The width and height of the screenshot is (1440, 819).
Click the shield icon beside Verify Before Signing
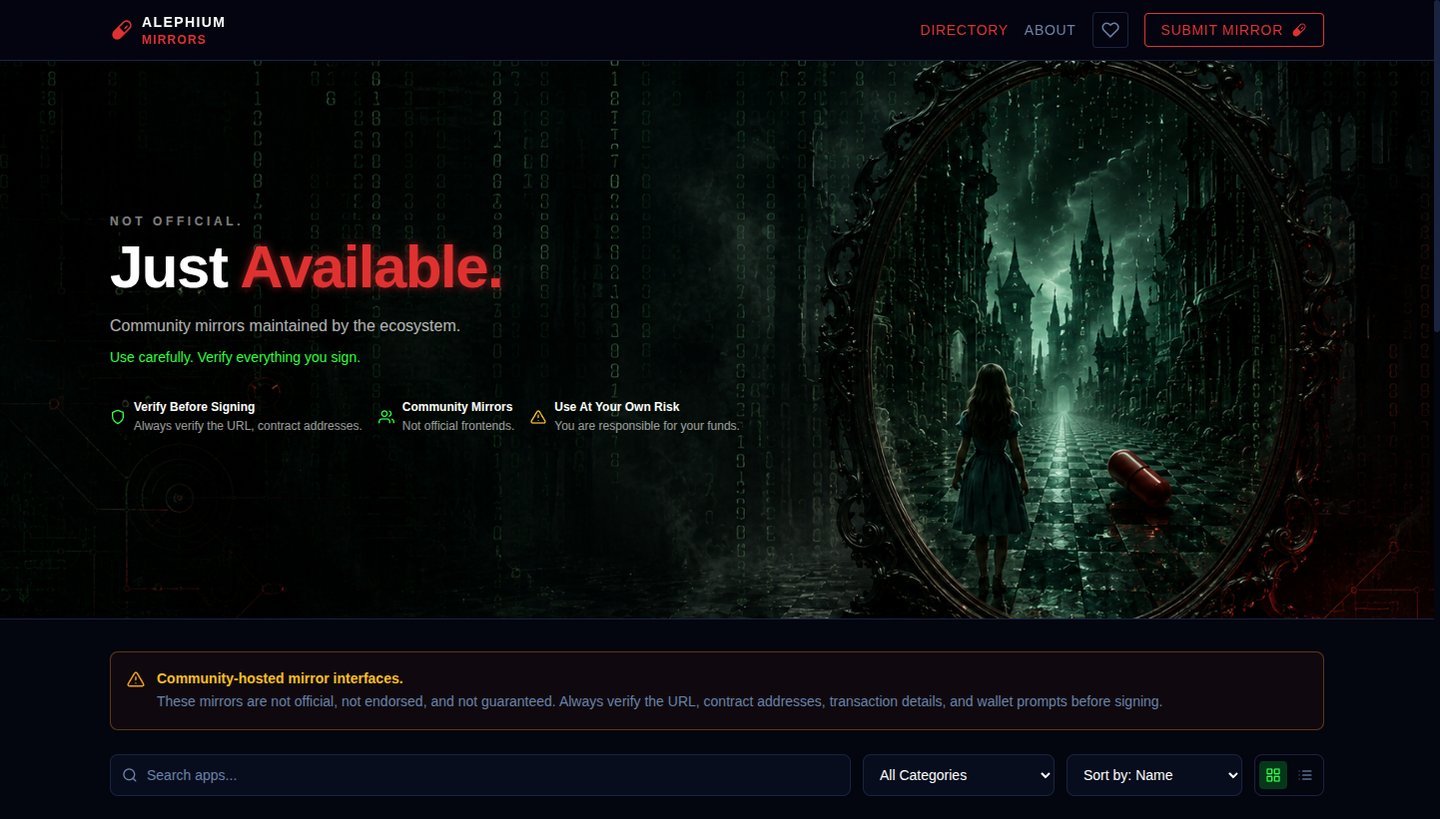[x=118, y=416]
